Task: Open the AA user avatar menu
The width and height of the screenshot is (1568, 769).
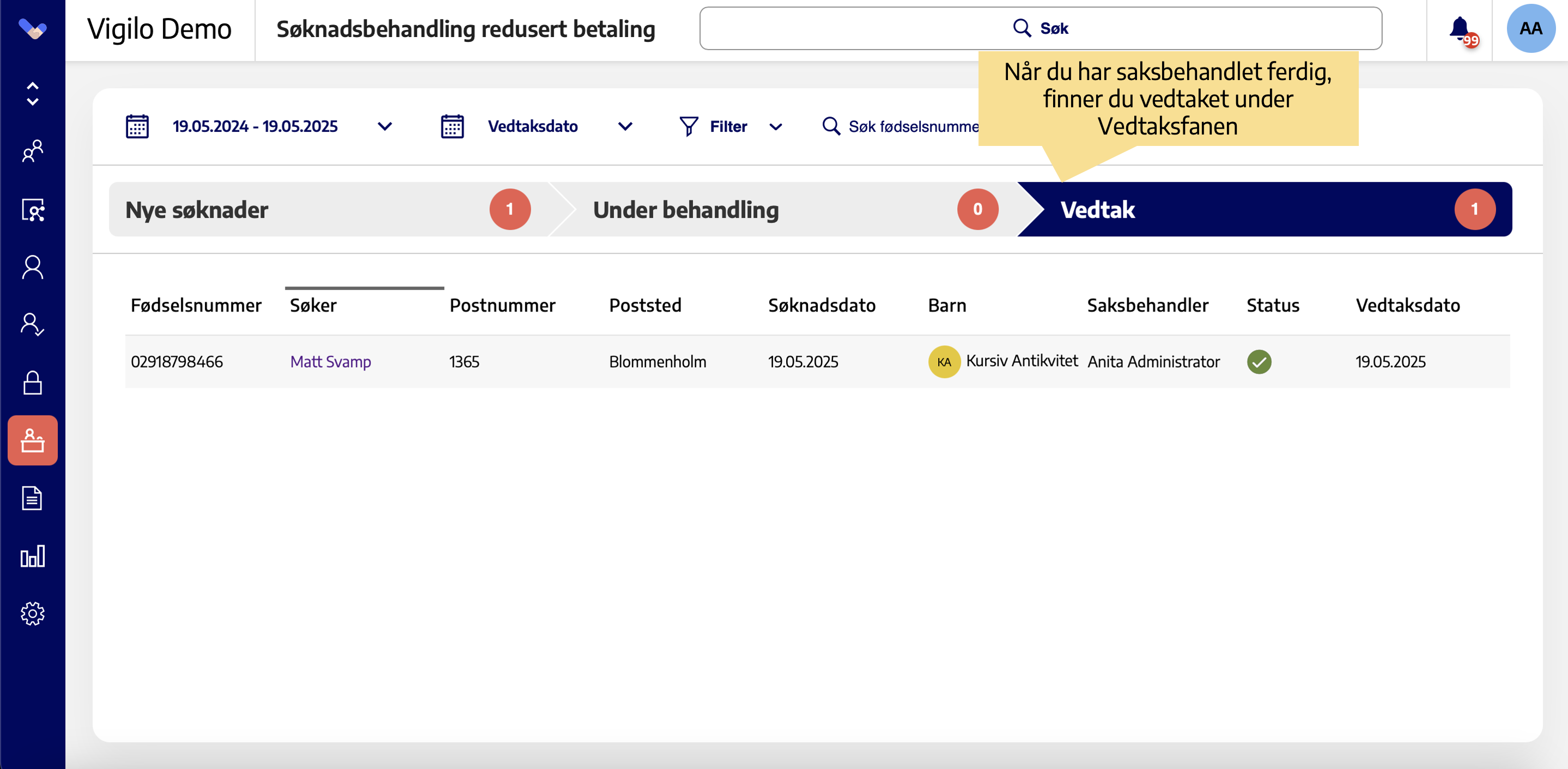Action: [x=1530, y=29]
